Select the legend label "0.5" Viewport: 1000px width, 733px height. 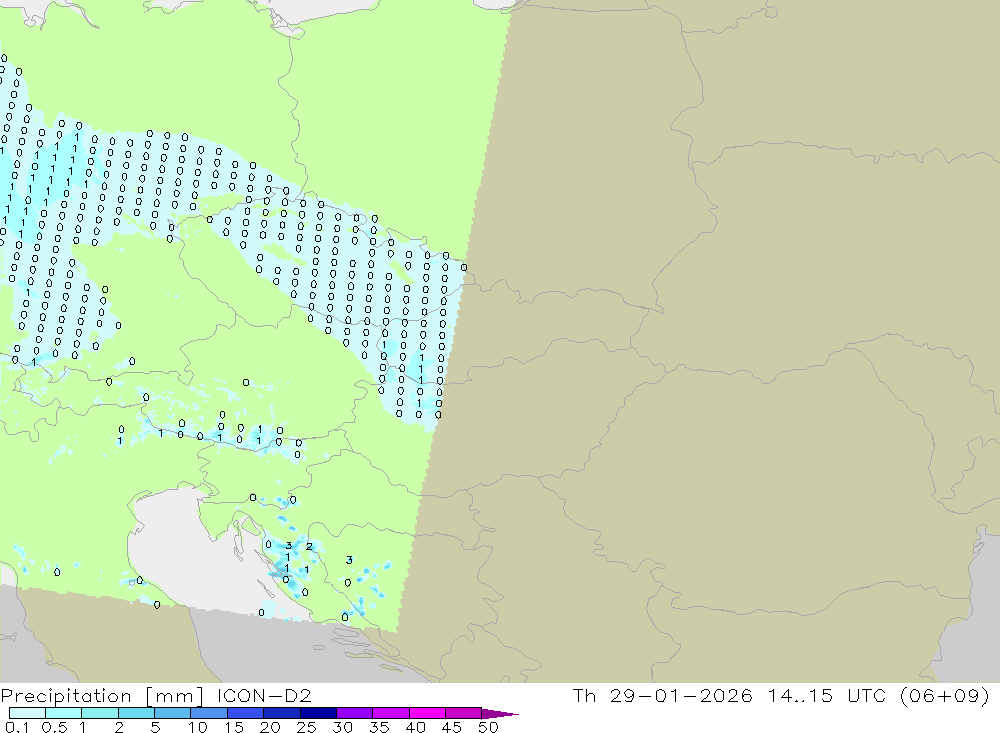54,727
